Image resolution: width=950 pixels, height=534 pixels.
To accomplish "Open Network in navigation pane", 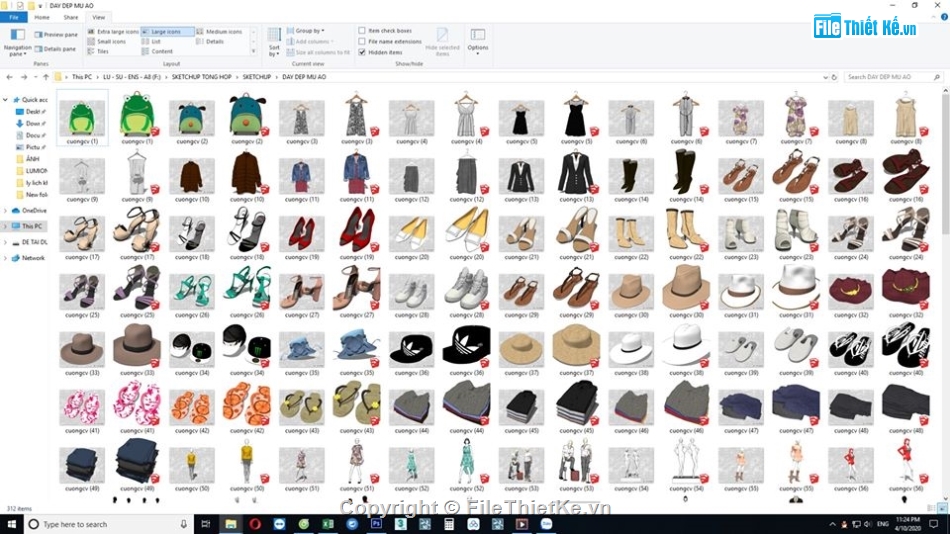I will [33, 258].
